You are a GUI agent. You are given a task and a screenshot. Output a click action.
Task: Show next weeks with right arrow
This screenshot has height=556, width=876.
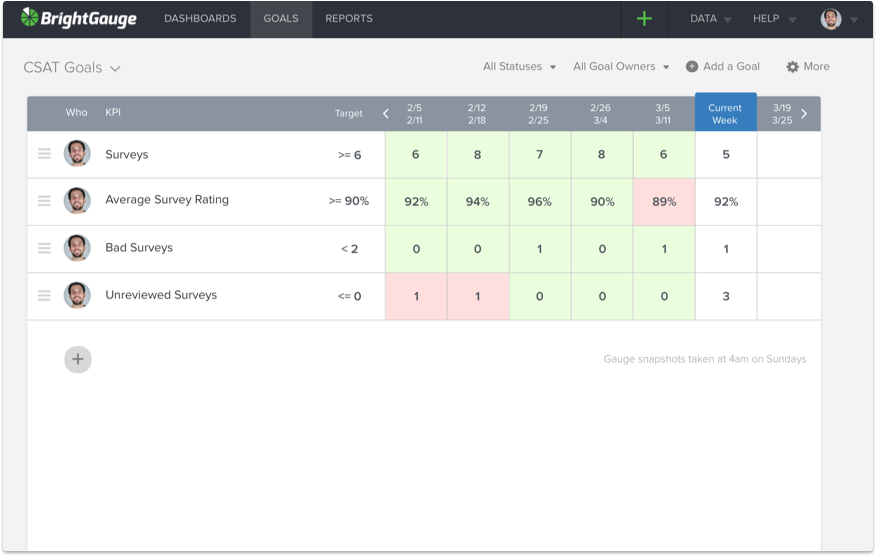click(x=804, y=114)
